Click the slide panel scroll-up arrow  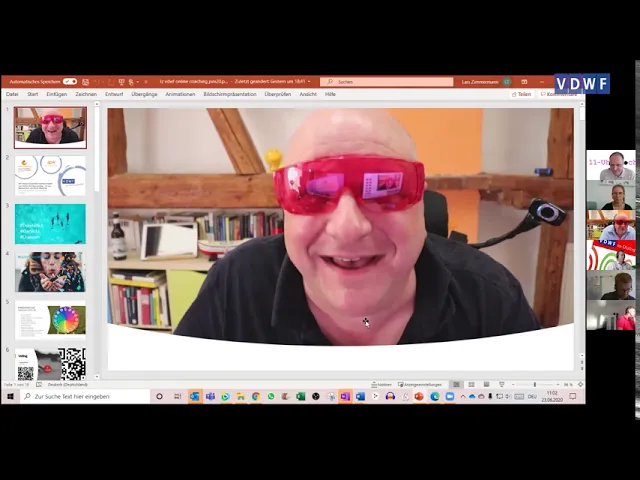(97, 104)
